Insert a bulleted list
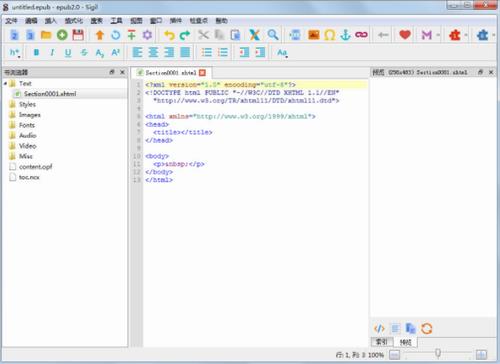This screenshot has height=364, width=500. pos(207,52)
